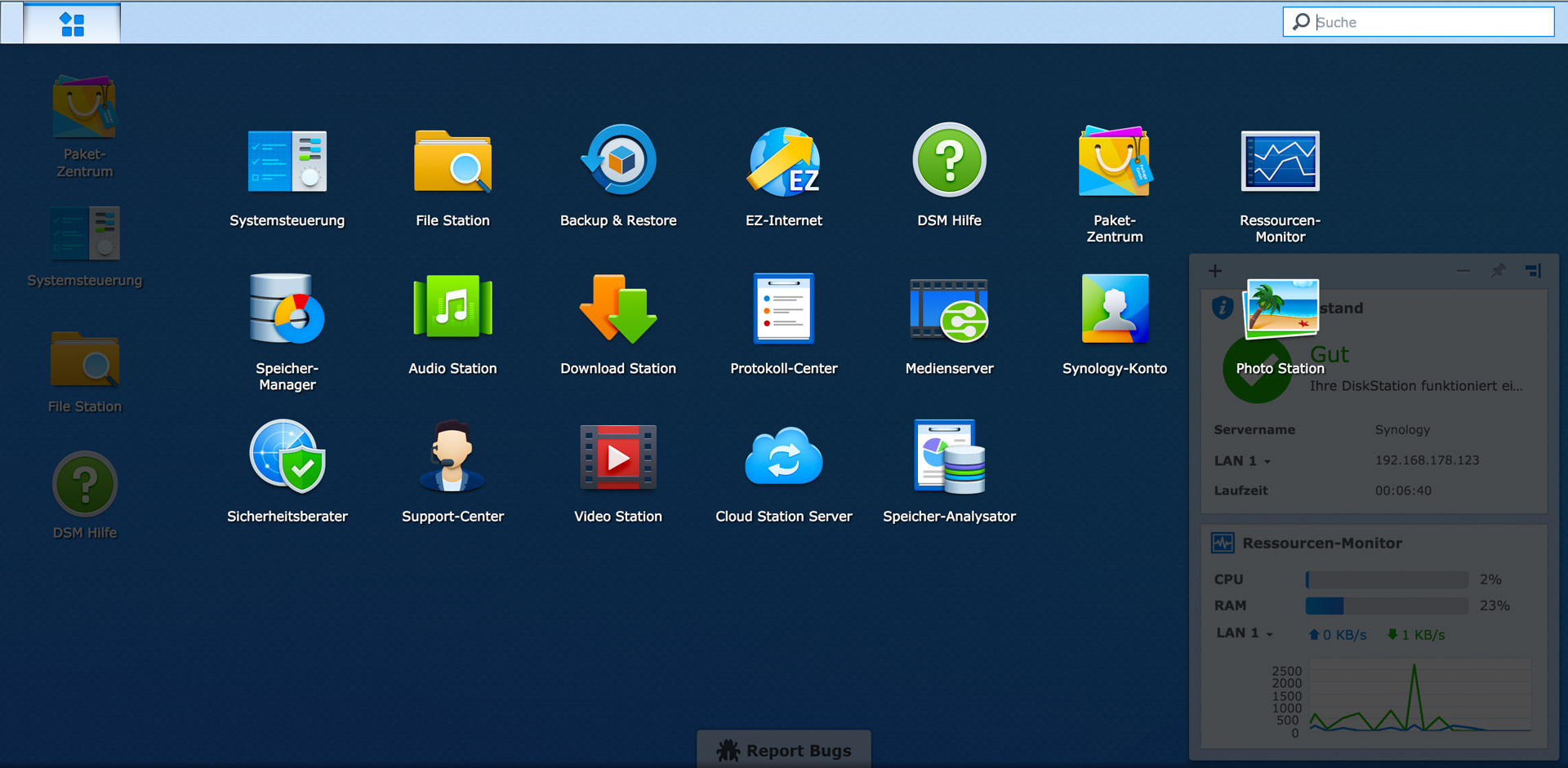Click the IP address 192.168.178.123
This screenshot has height=768, width=1568.
click(1427, 460)
